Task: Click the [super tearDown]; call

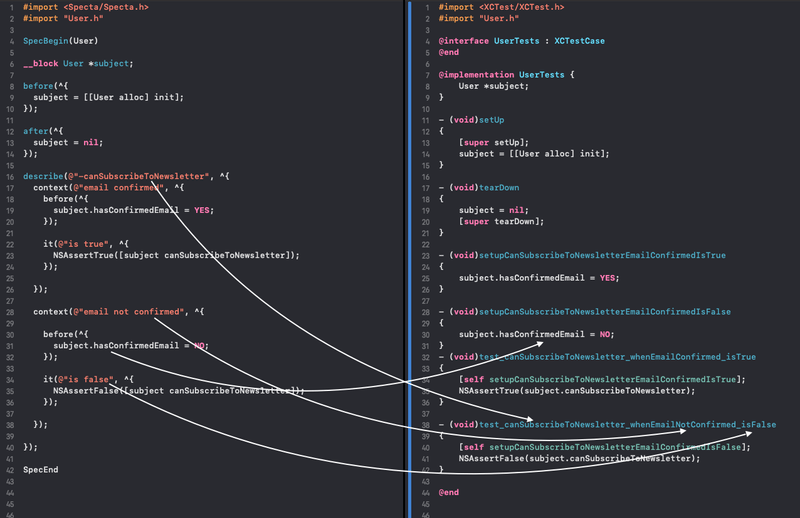Action: click(501, 221)
